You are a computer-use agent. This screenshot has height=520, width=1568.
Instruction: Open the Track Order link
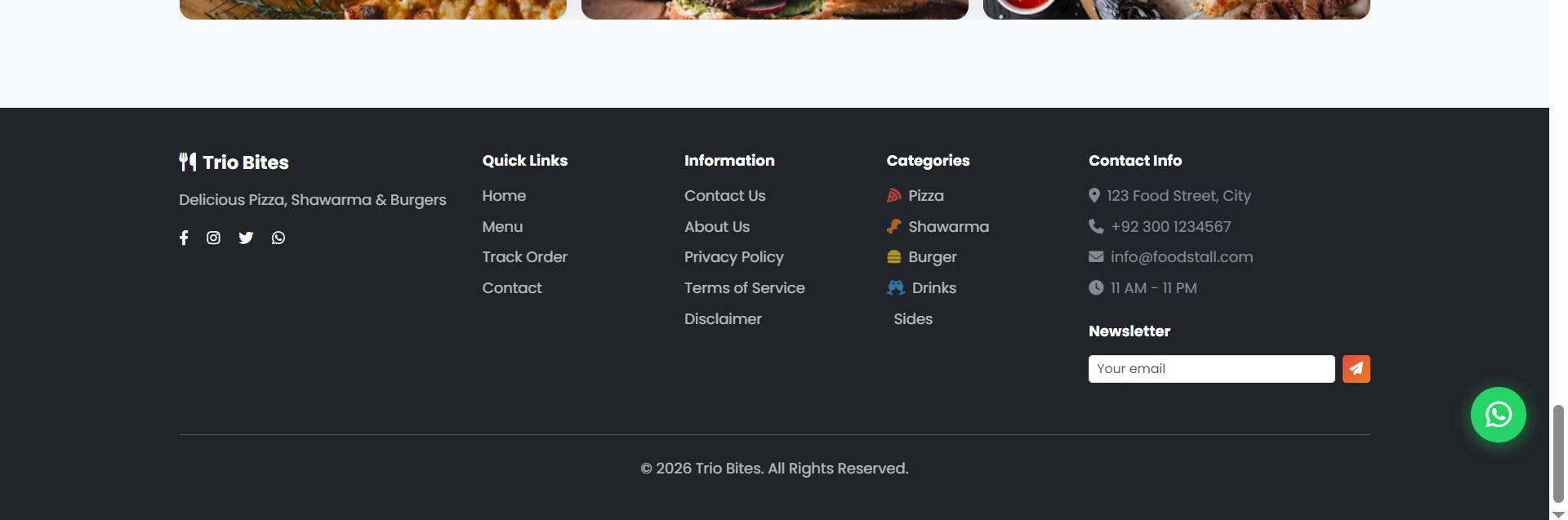pyautogui.click(x=524, y=257)
